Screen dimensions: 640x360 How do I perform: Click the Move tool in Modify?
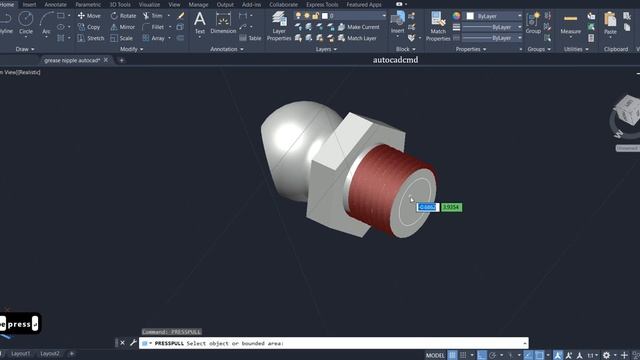pos(89,16)
